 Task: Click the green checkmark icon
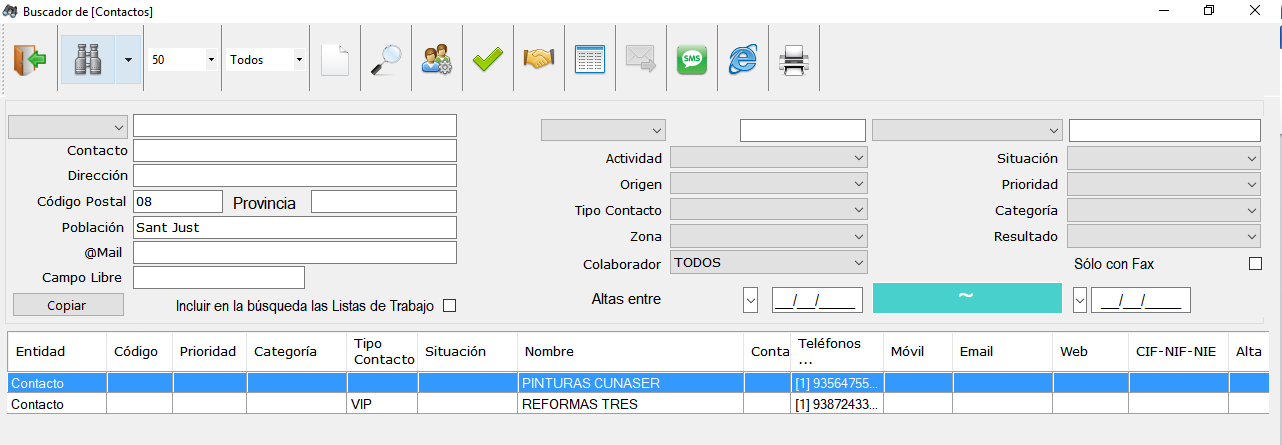click(x=488, y=60)
